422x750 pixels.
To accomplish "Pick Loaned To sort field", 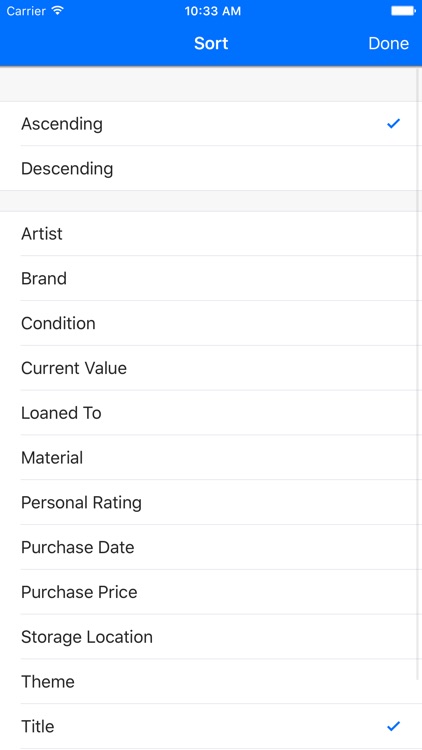I will 211,413.
